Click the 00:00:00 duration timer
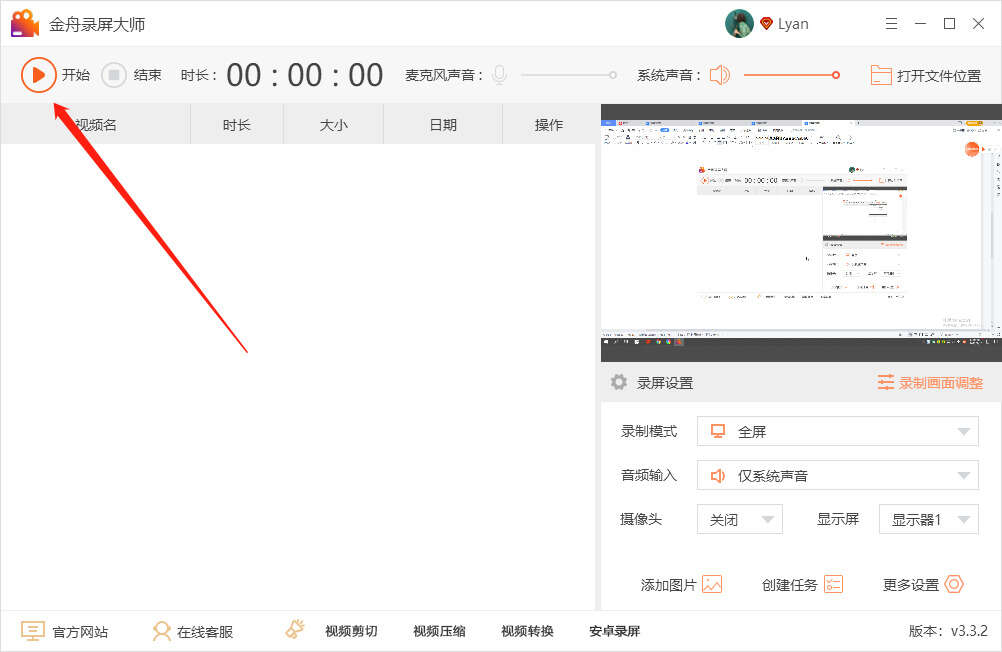This screenshot has width=1002, height=652. click(305, 75)
